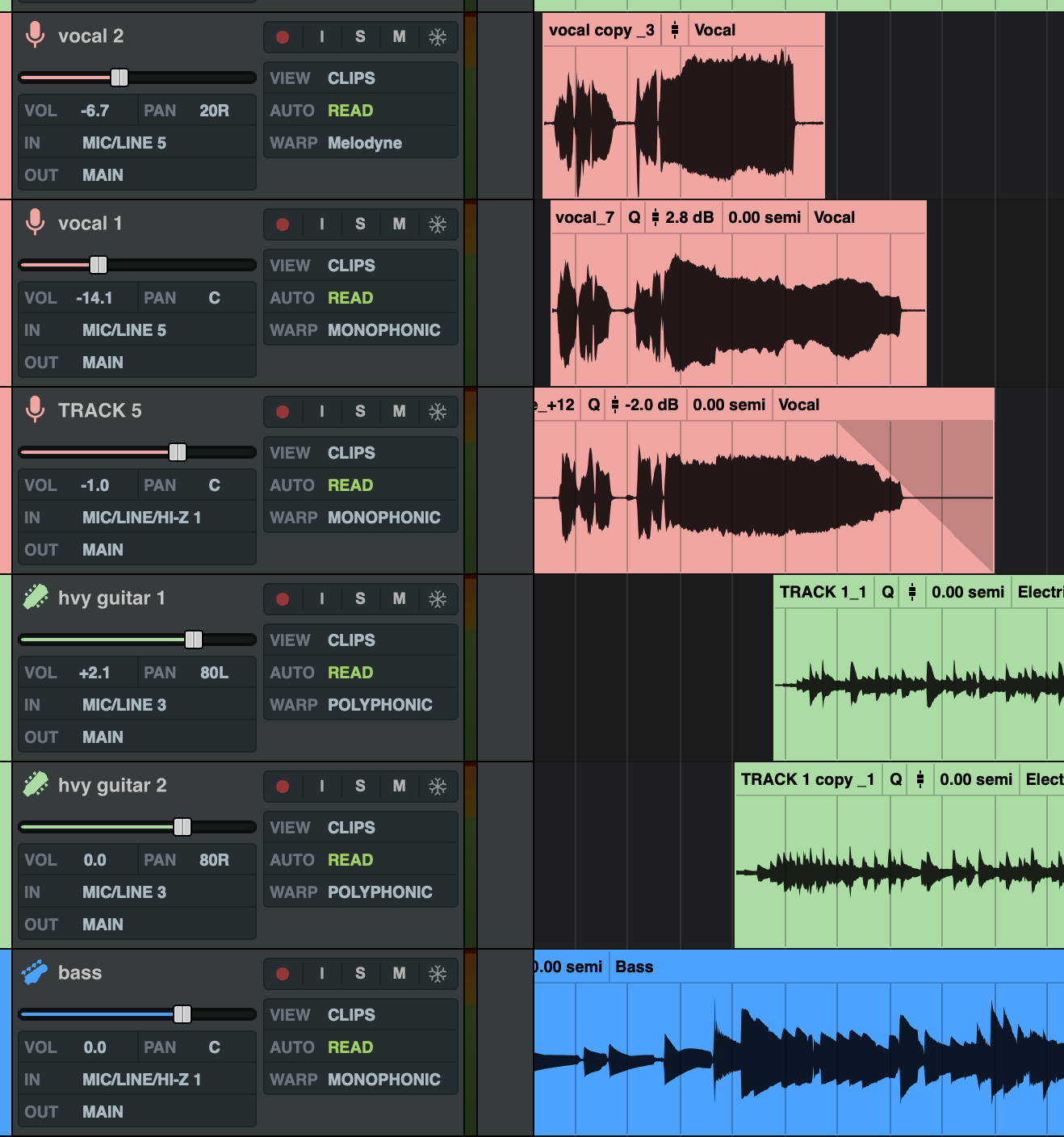The image size is (1064, 1137).
Task: Arm hvy guitar 2 for recording
Action: (283, 786)
